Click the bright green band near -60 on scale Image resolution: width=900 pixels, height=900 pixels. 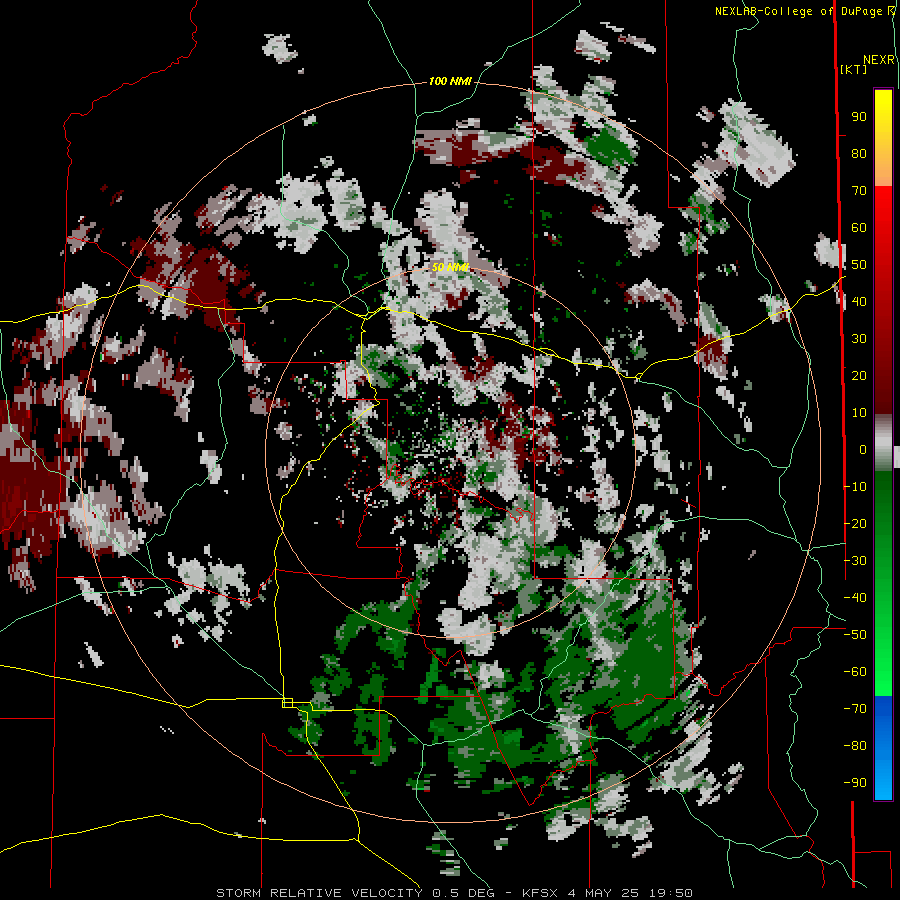(x=883, y=672)
